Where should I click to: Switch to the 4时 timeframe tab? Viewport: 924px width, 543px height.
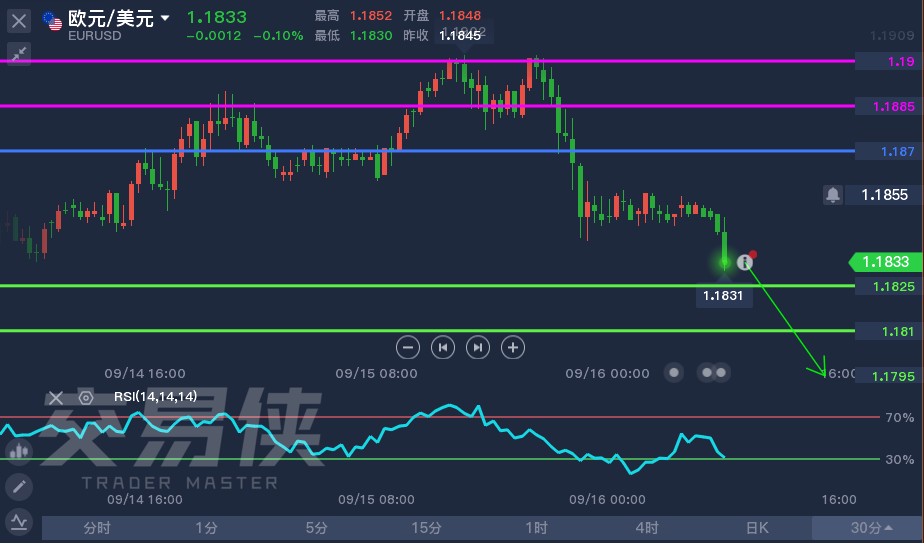click(x=647, y=528)
